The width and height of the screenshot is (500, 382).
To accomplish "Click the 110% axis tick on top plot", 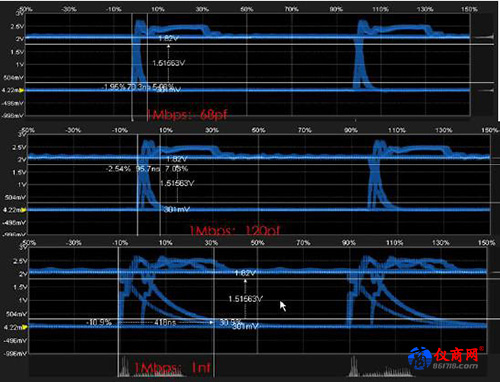I will (380, 9).
